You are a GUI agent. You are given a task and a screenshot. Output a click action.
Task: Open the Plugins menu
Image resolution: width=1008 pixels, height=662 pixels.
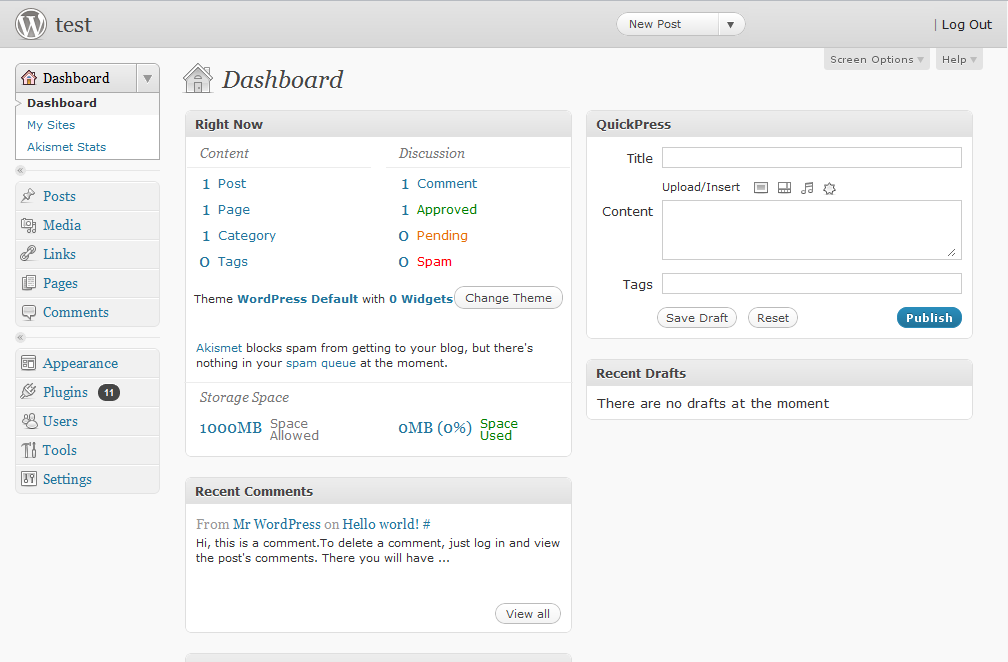click(65, 392)
